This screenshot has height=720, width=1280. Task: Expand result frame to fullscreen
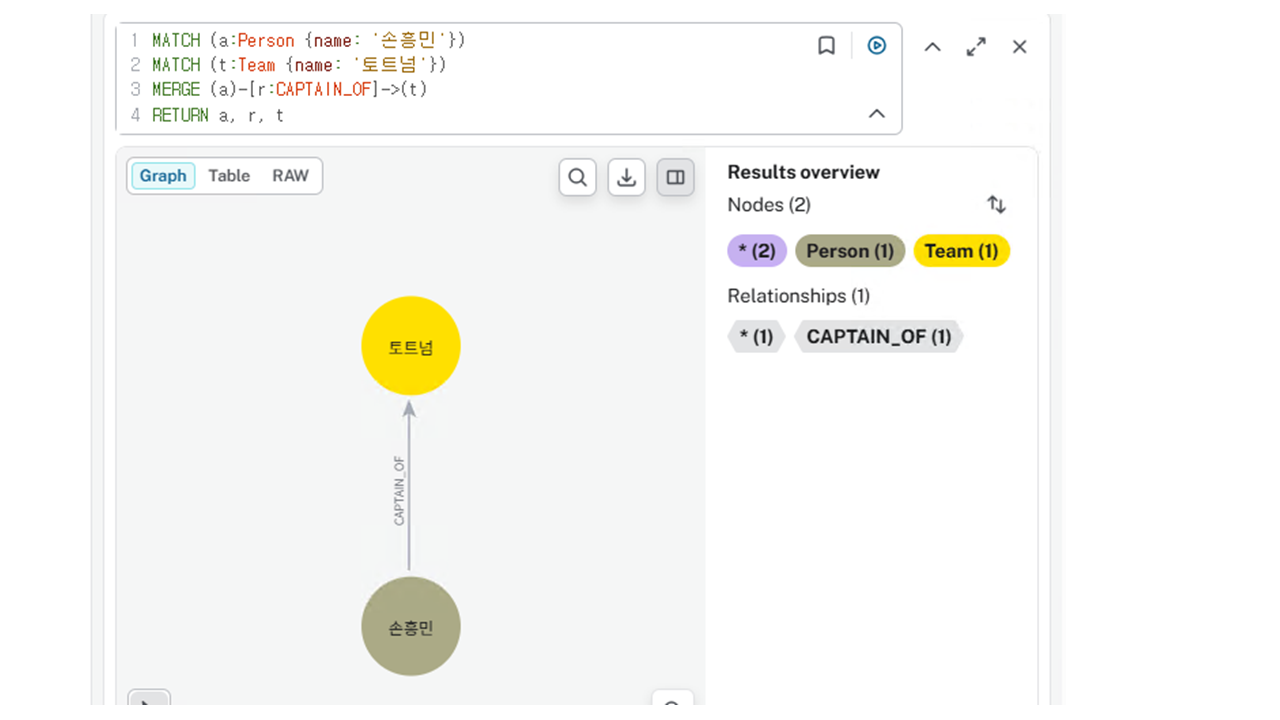pyautogui.click(x=976, y=47)
